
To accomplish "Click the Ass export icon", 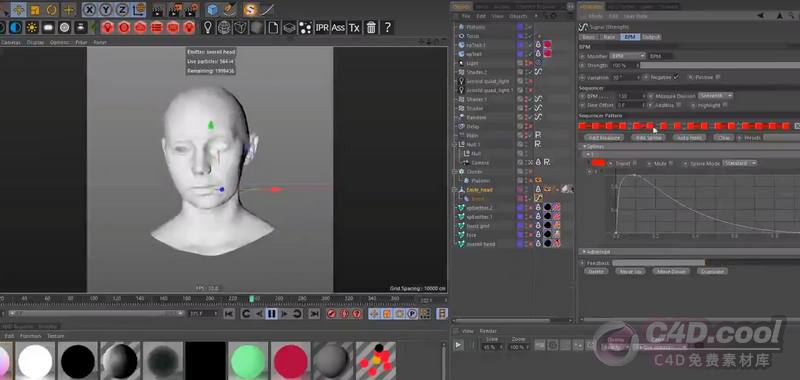I will (338, 28).
